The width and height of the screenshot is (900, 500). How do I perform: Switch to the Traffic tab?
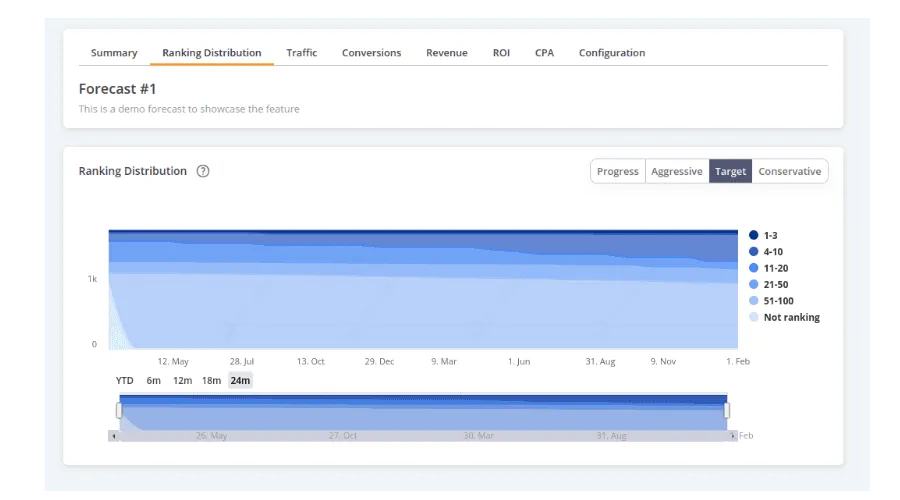click(301, 53)
